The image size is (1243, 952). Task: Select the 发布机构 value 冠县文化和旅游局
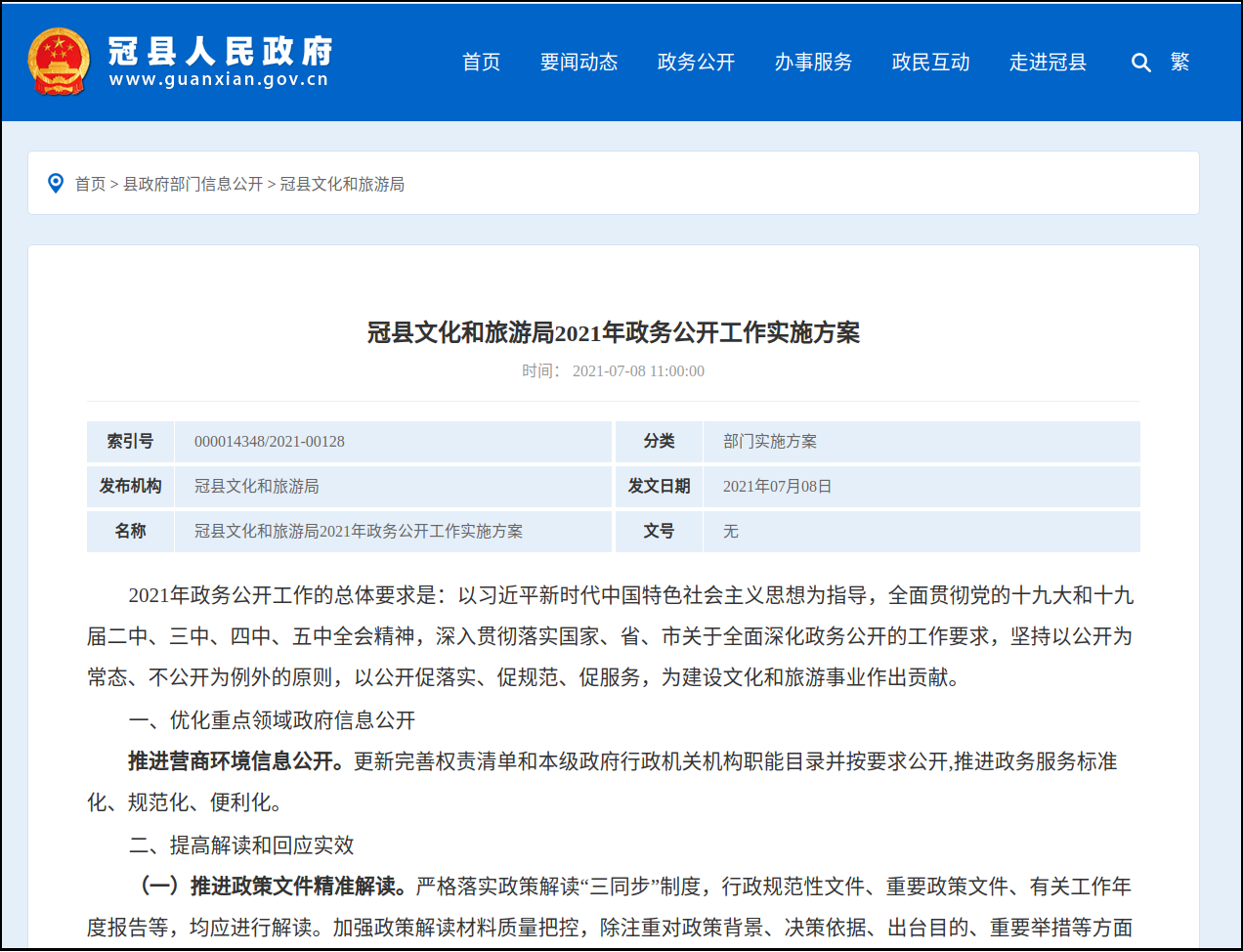point(256,486)
